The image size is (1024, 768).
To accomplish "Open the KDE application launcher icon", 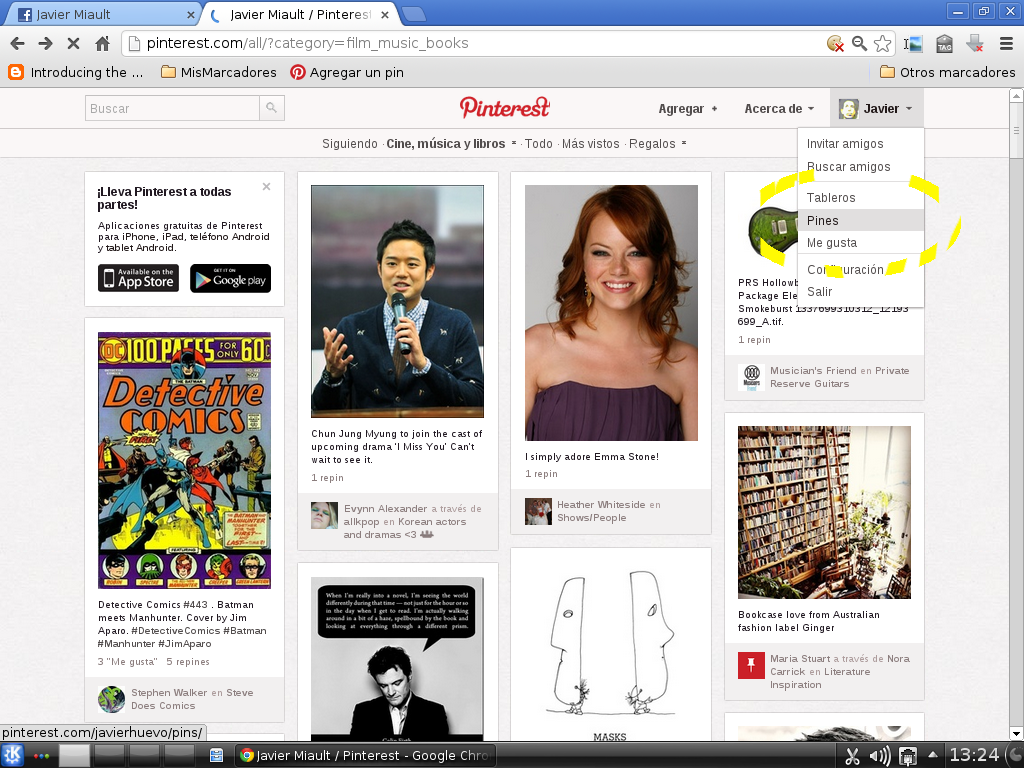I will tap(13, 756).
